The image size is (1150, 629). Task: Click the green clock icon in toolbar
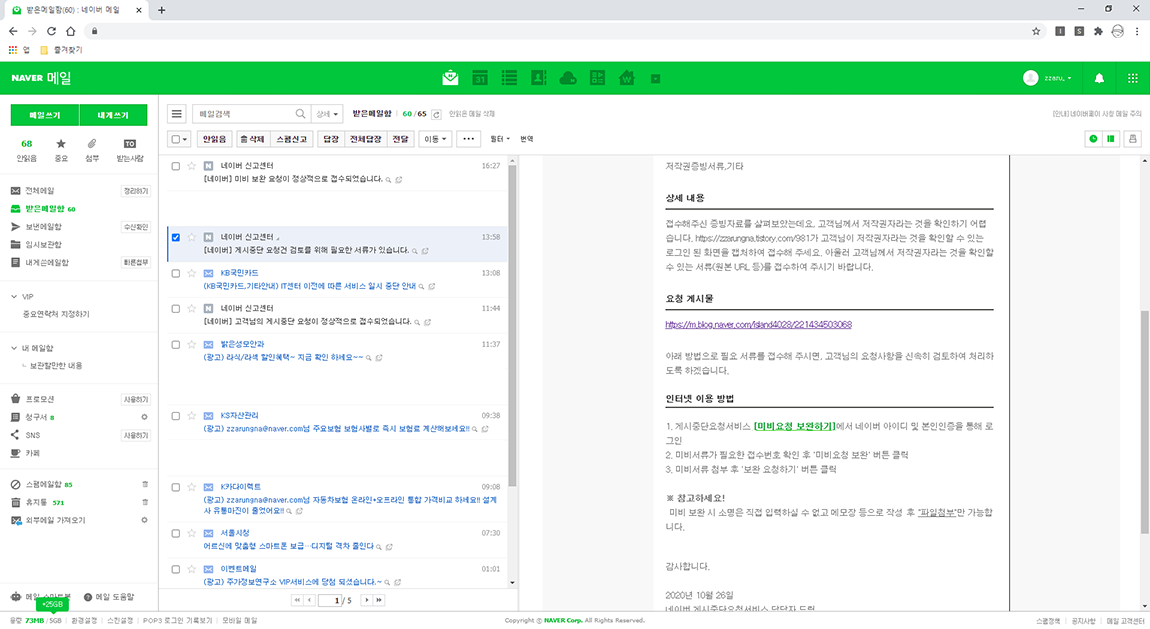pos(1093,139)
